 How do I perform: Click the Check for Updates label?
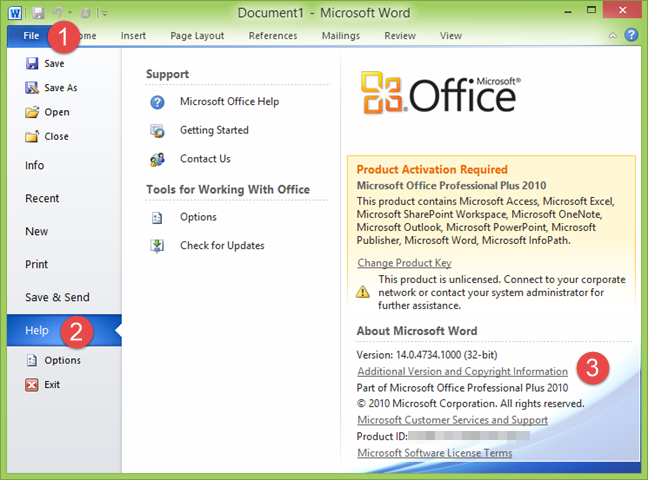222,246
